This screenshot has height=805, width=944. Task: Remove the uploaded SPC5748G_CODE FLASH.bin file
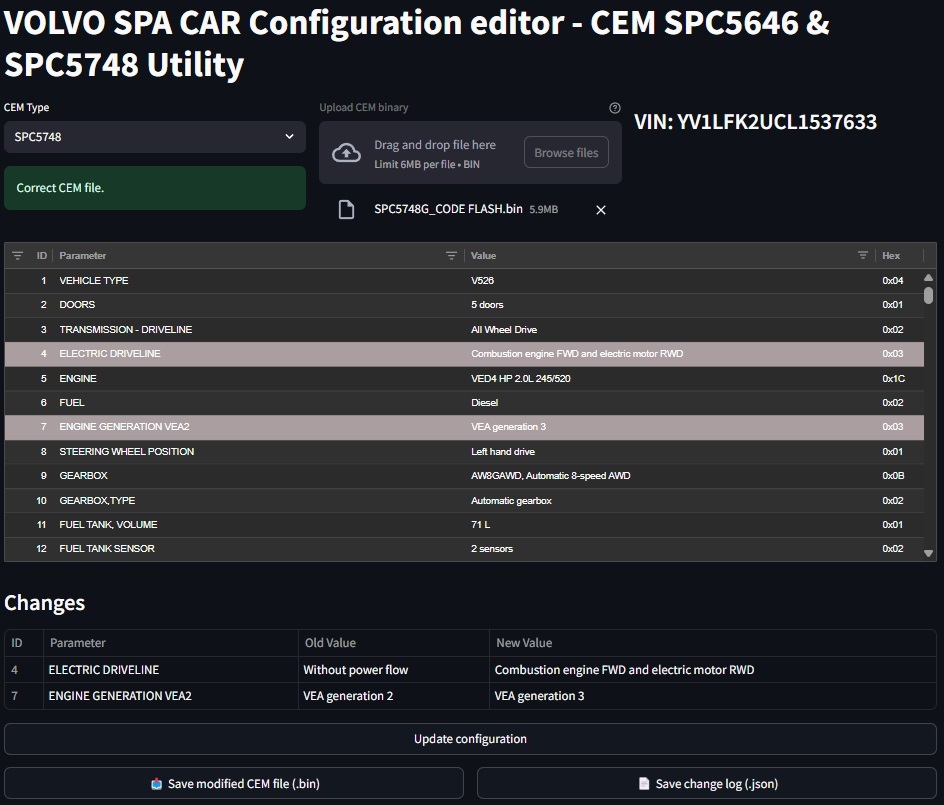coord(601,209)
